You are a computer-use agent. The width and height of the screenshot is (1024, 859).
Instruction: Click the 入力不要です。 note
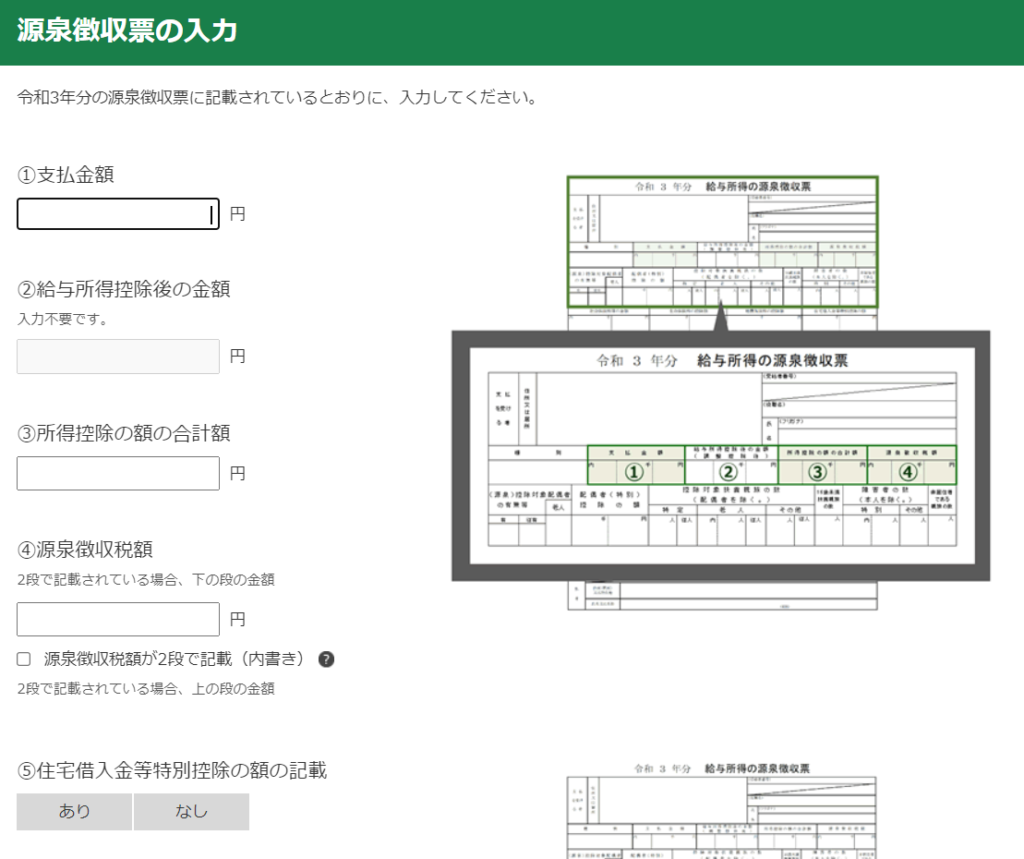[63, 319]
